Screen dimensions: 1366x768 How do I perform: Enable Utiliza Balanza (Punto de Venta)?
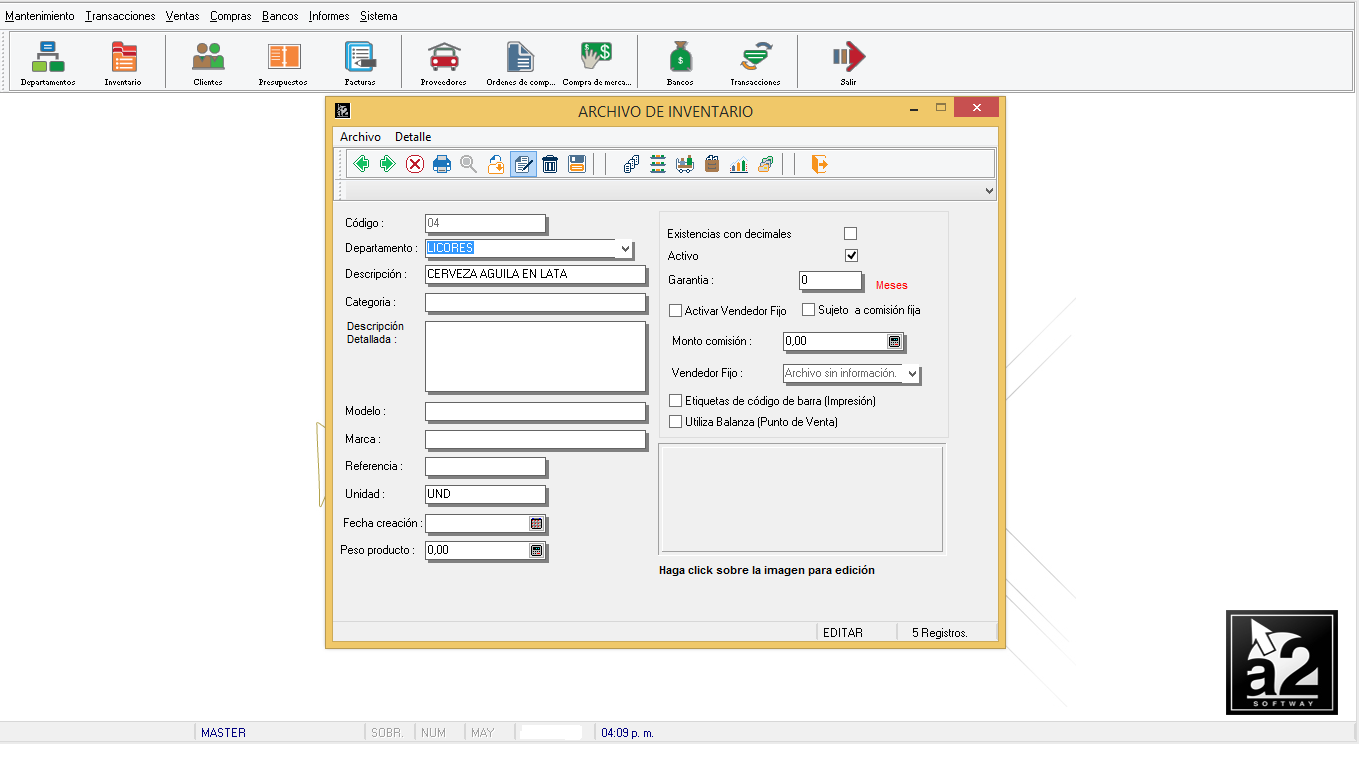click(x=676, y=422)
